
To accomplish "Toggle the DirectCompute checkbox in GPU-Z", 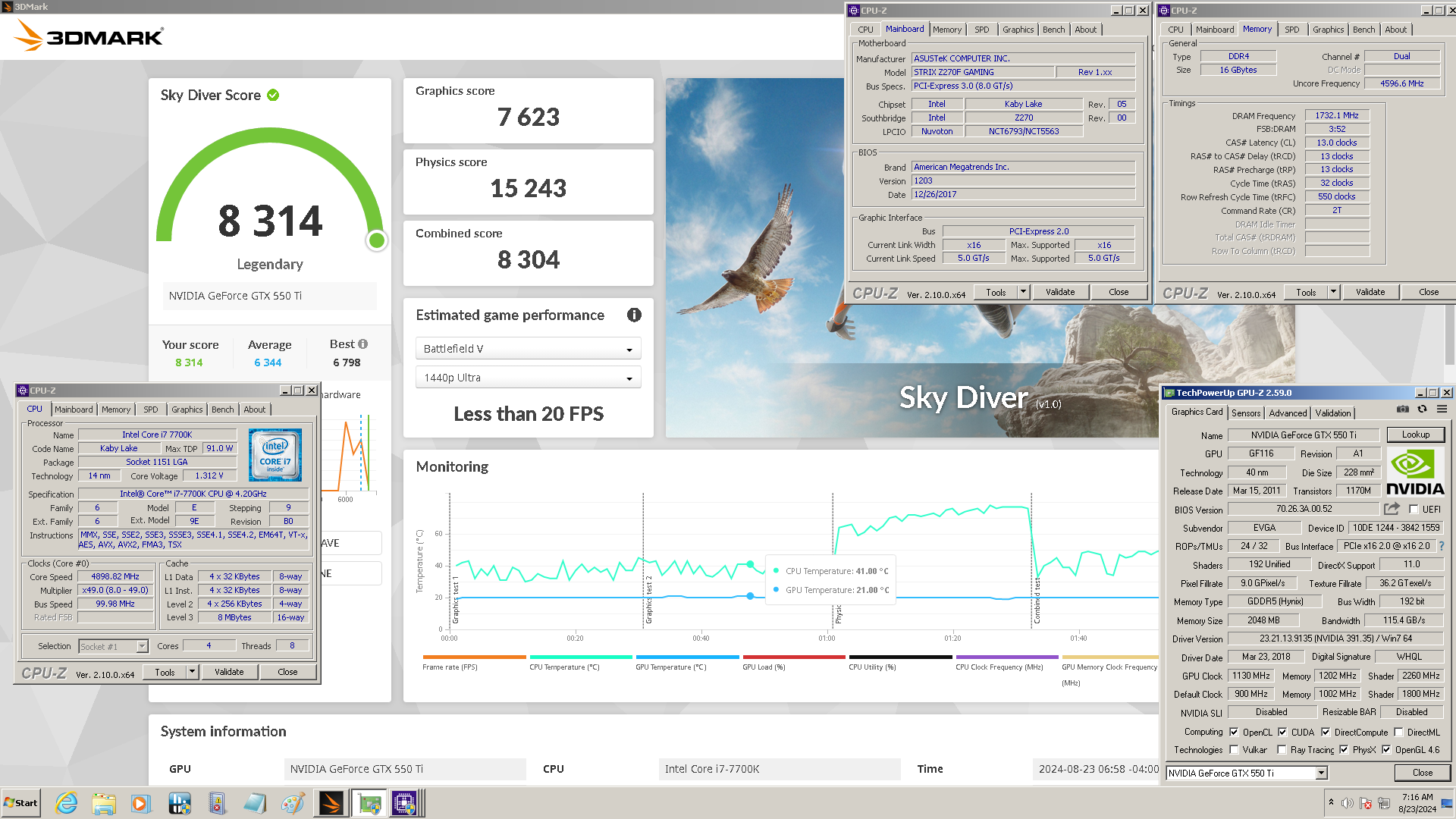I will tap(1326, 732).
